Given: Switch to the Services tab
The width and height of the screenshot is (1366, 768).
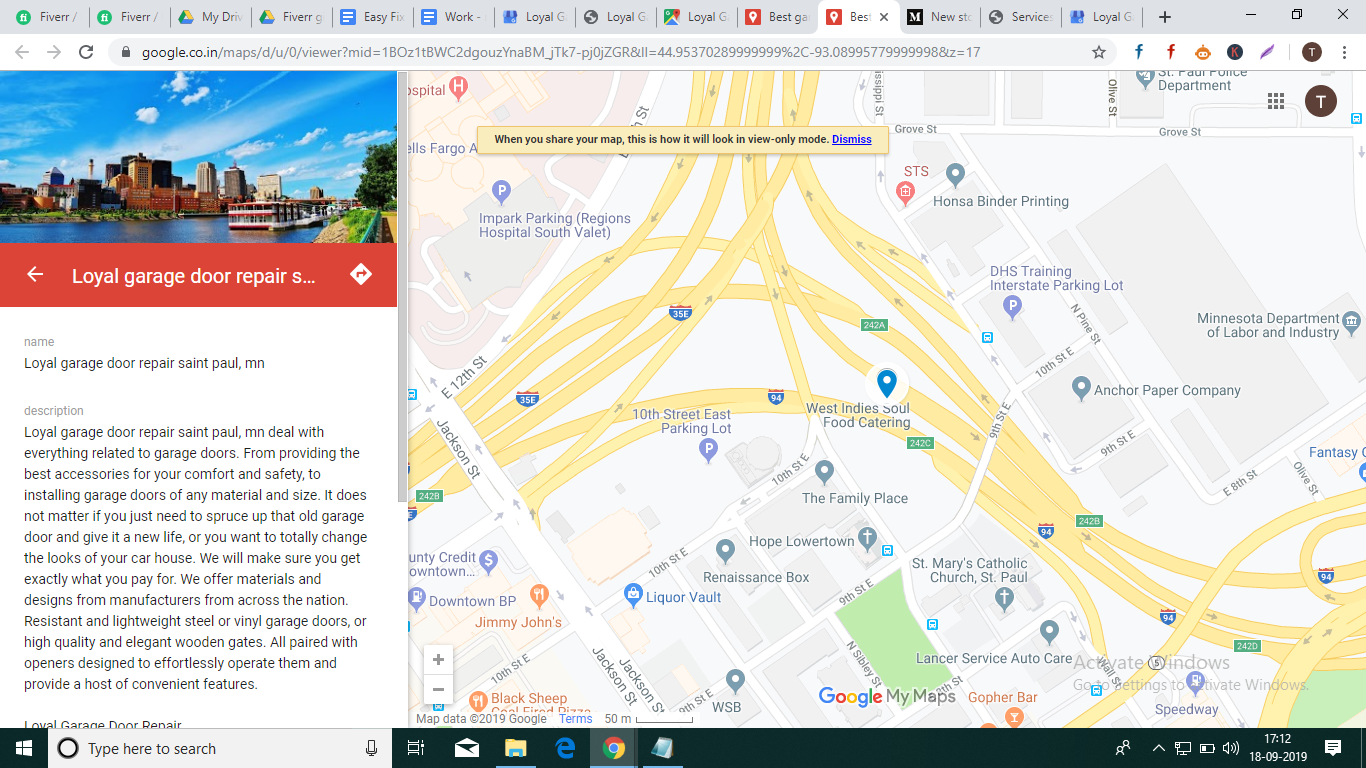Looking at the screenshot, I should 1019,17.
